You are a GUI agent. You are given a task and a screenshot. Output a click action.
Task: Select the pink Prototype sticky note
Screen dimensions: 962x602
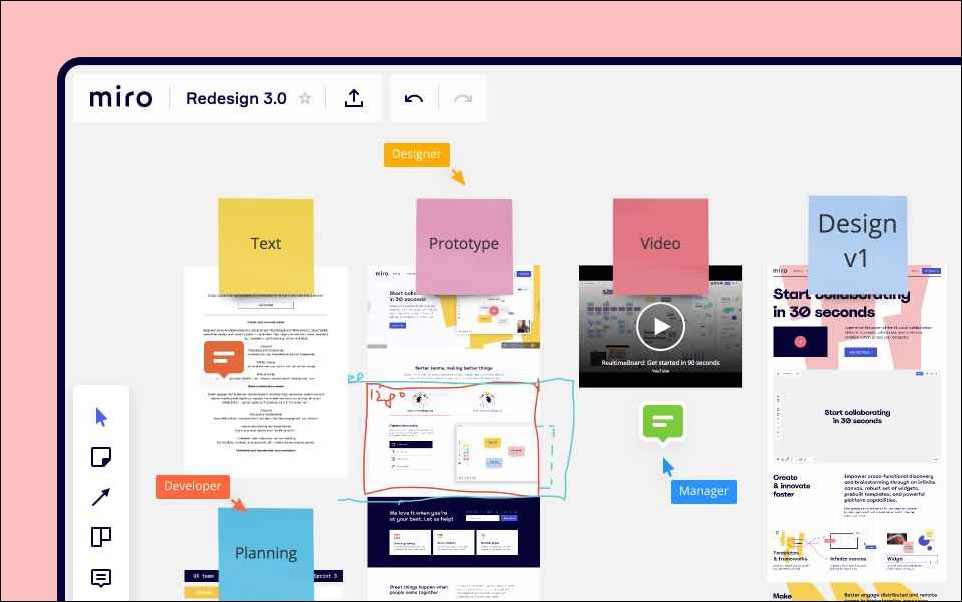464,245
